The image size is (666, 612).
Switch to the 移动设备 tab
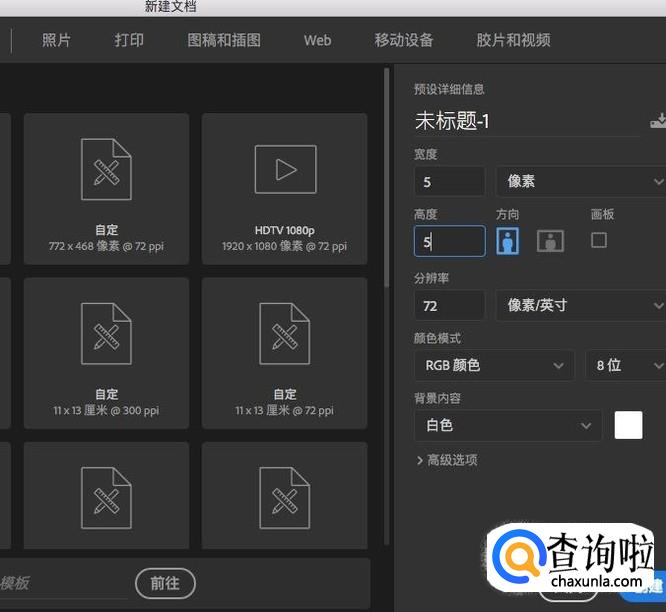tap(404, 40)
